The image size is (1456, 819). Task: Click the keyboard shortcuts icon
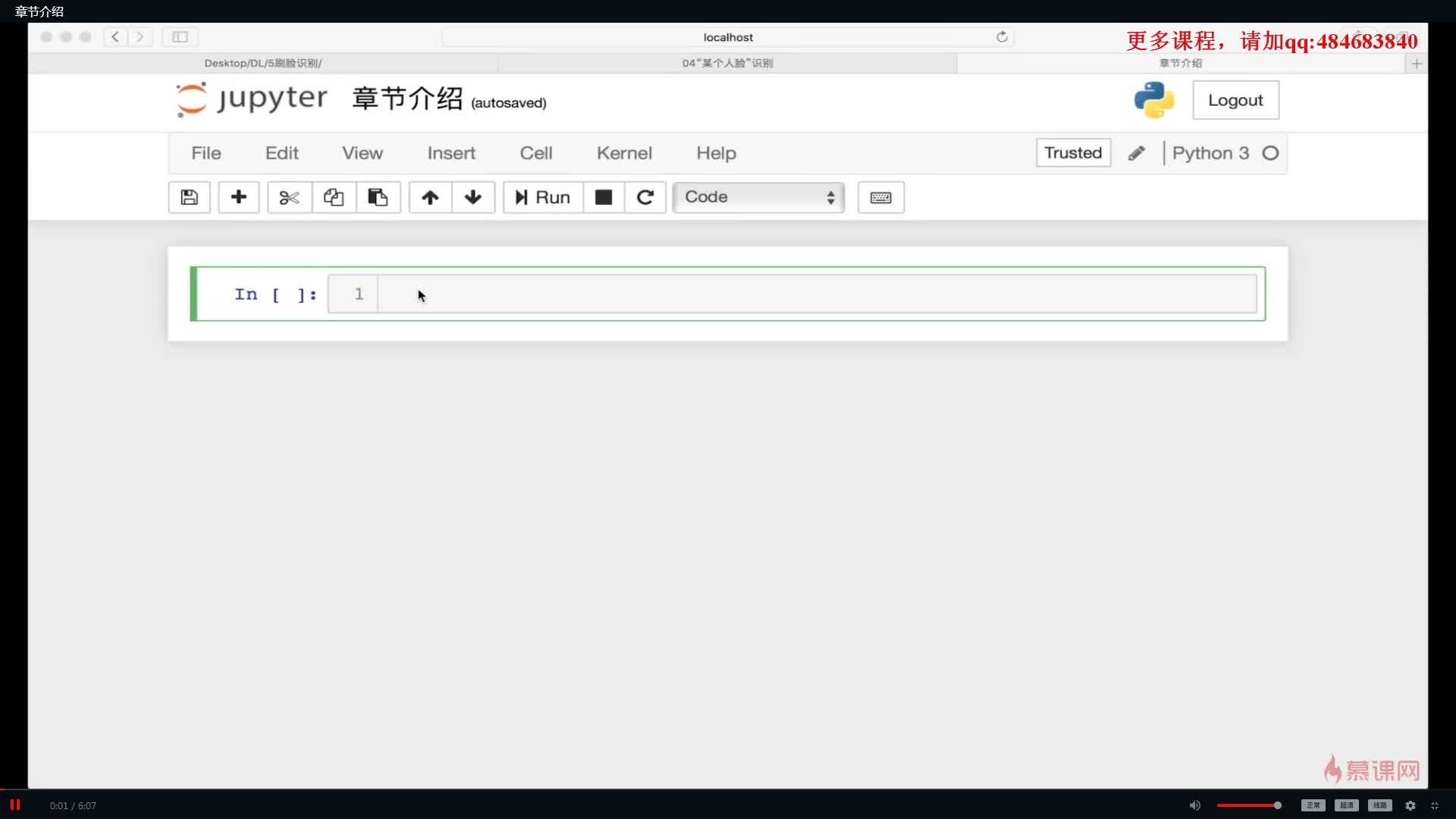(880, 196)
